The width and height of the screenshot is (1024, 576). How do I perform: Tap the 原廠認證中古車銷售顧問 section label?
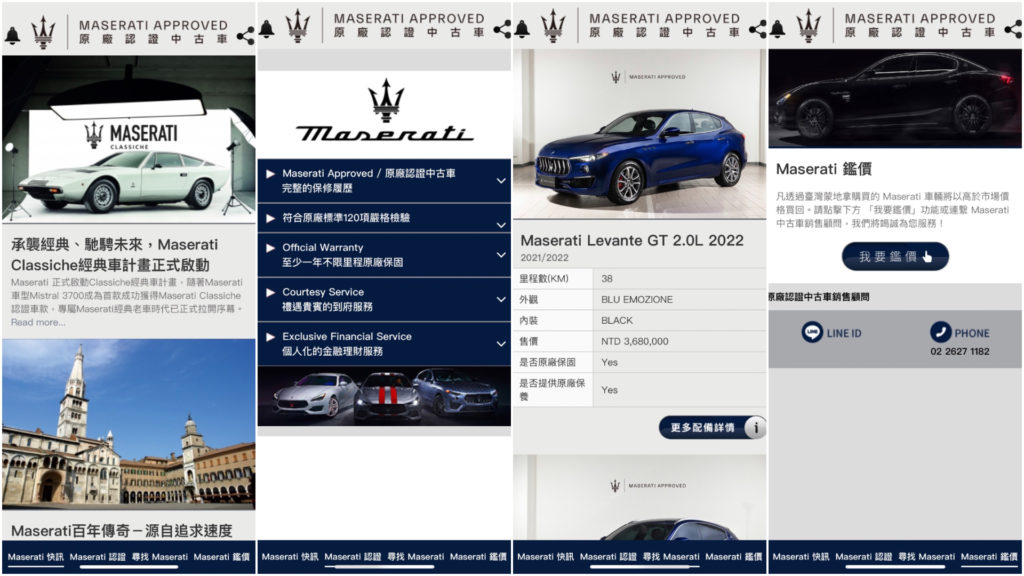click(820, 296)
